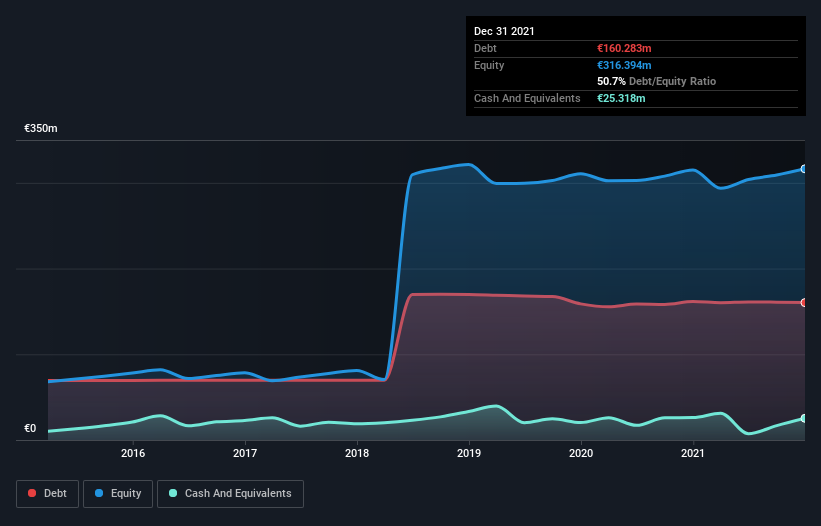Image resolution: width=821 pixels, height=526 pixels.
Task: Click the €160.283m debt value
Action: (x=624, y=48)
